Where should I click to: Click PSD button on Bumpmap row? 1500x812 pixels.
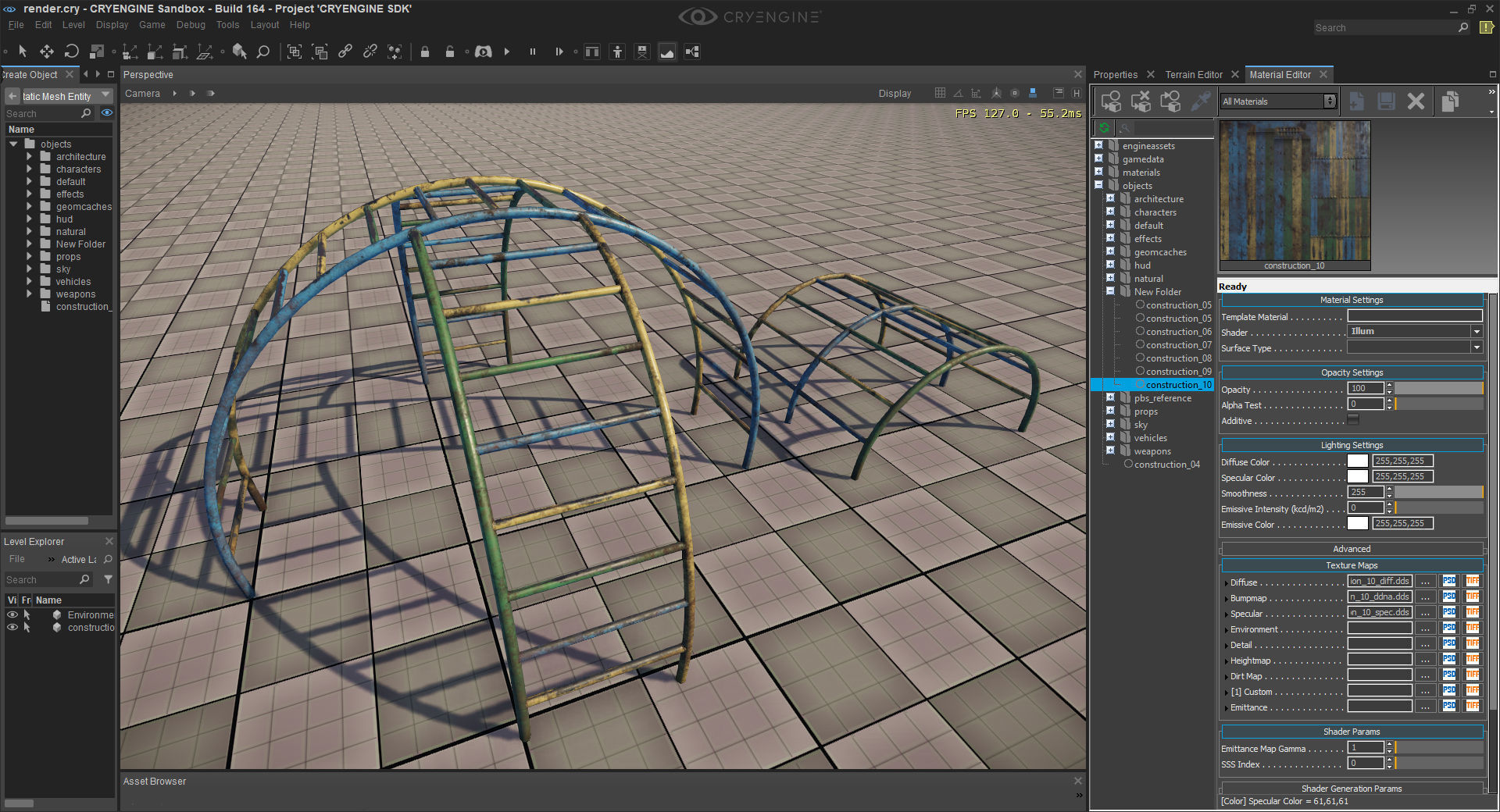click(1449, 597)
